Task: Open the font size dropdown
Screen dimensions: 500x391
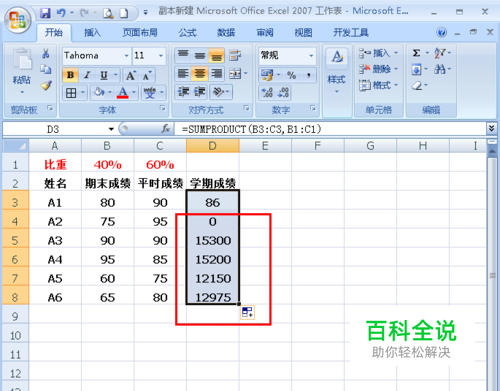Action: coord(161,55)
